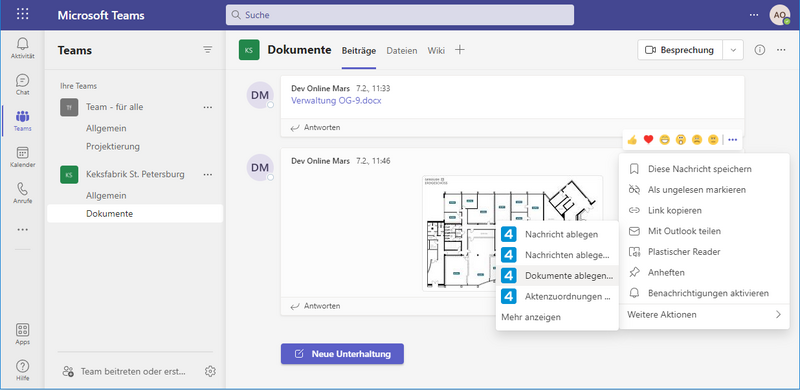This screenshot has width=800, height=390.
Task: Click Antworten under the floor plan post
Action: (x=316, y=306)
